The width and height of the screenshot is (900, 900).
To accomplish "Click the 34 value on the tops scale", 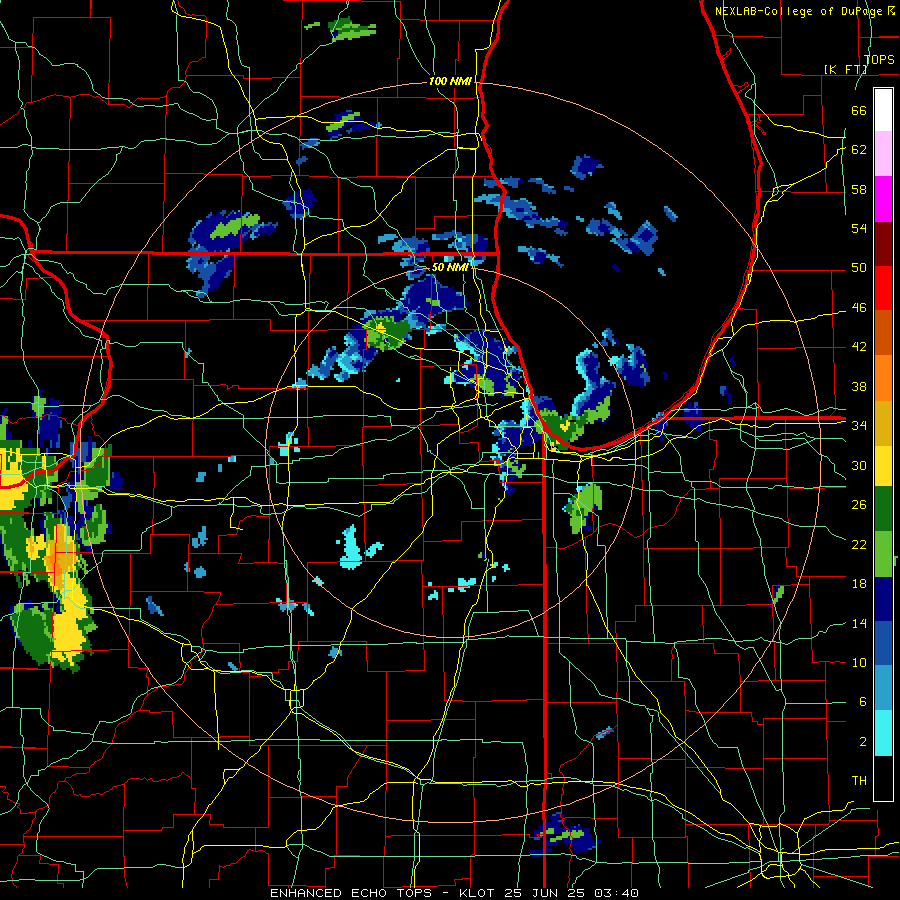I will 859,425.
